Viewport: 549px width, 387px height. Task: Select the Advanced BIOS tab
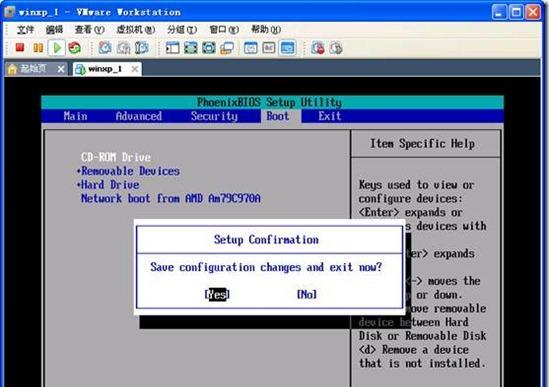[139, 116]
